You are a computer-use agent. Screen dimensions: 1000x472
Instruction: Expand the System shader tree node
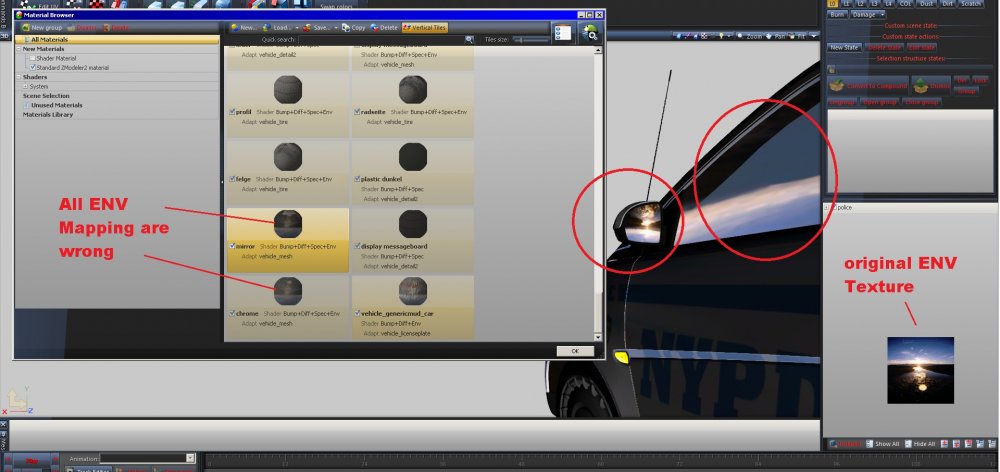[26, 86]
